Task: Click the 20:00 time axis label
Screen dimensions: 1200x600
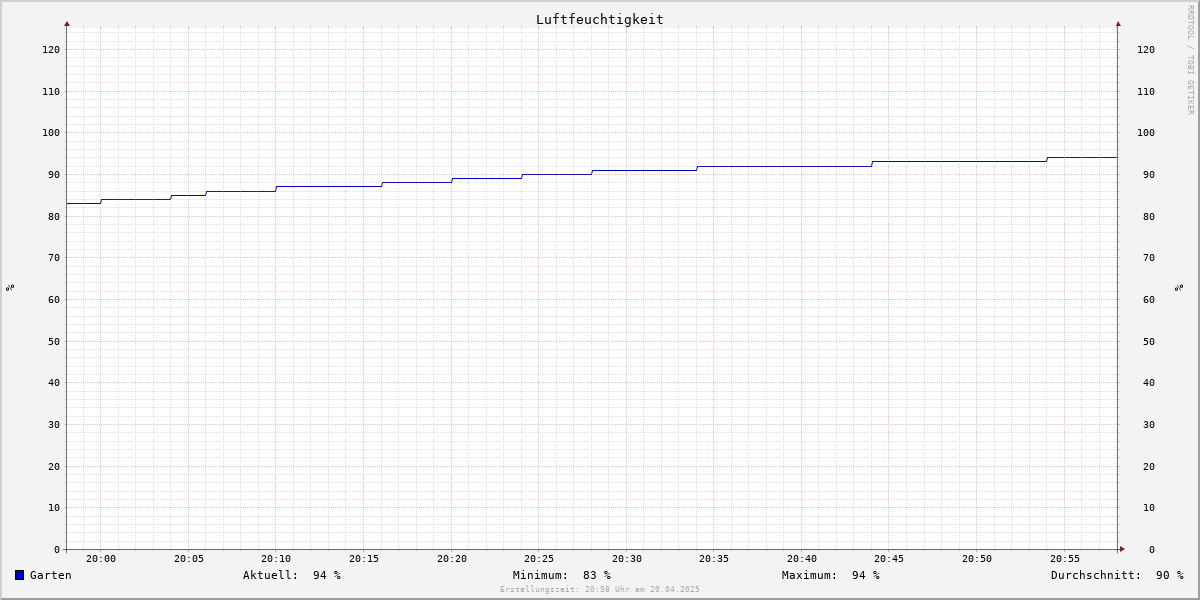Action: [x=101, y=559]
